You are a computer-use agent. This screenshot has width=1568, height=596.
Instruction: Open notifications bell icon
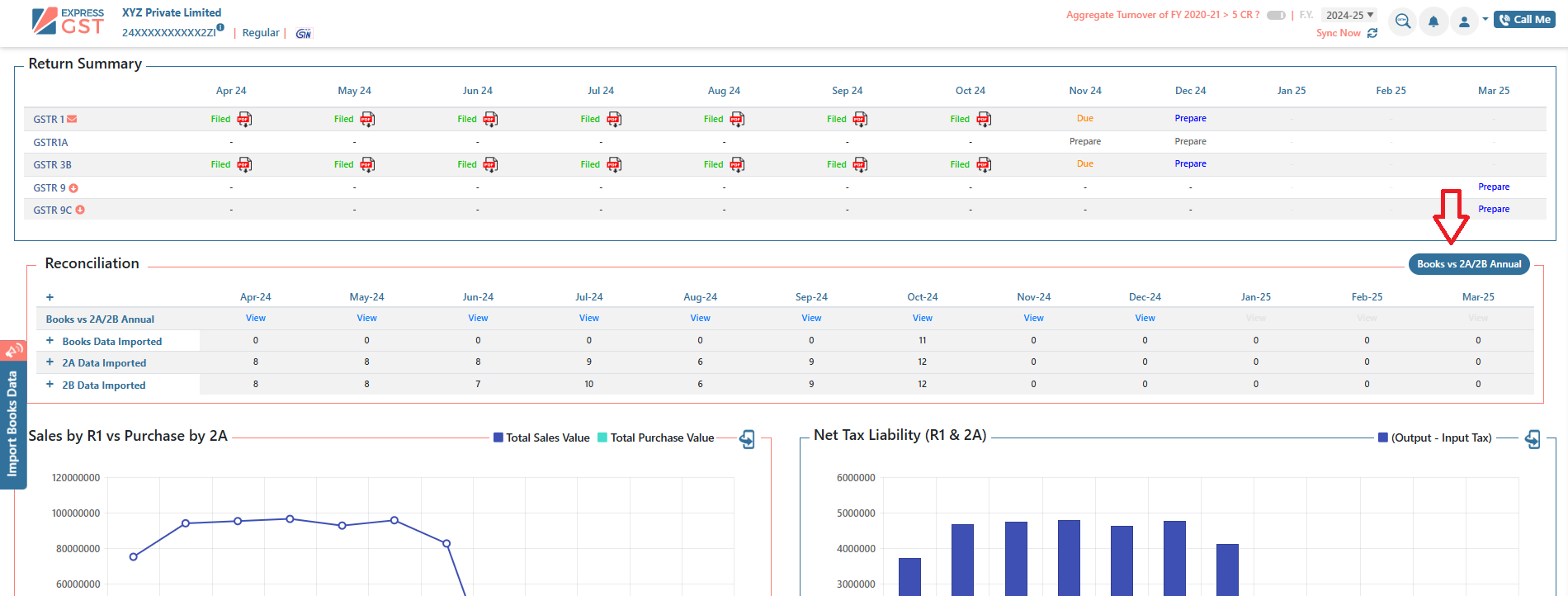(1433, 21)
